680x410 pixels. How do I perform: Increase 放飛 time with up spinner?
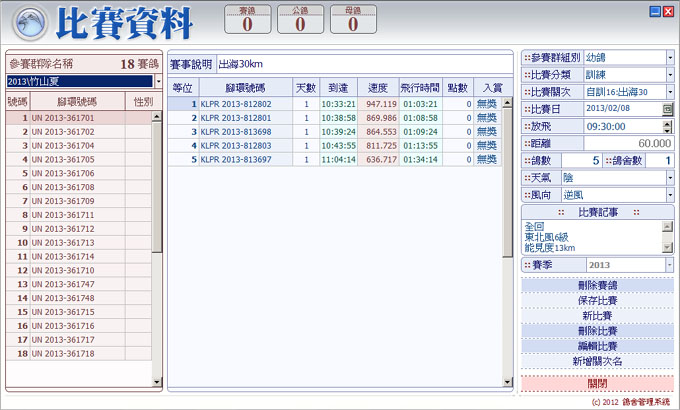point(668,124)
